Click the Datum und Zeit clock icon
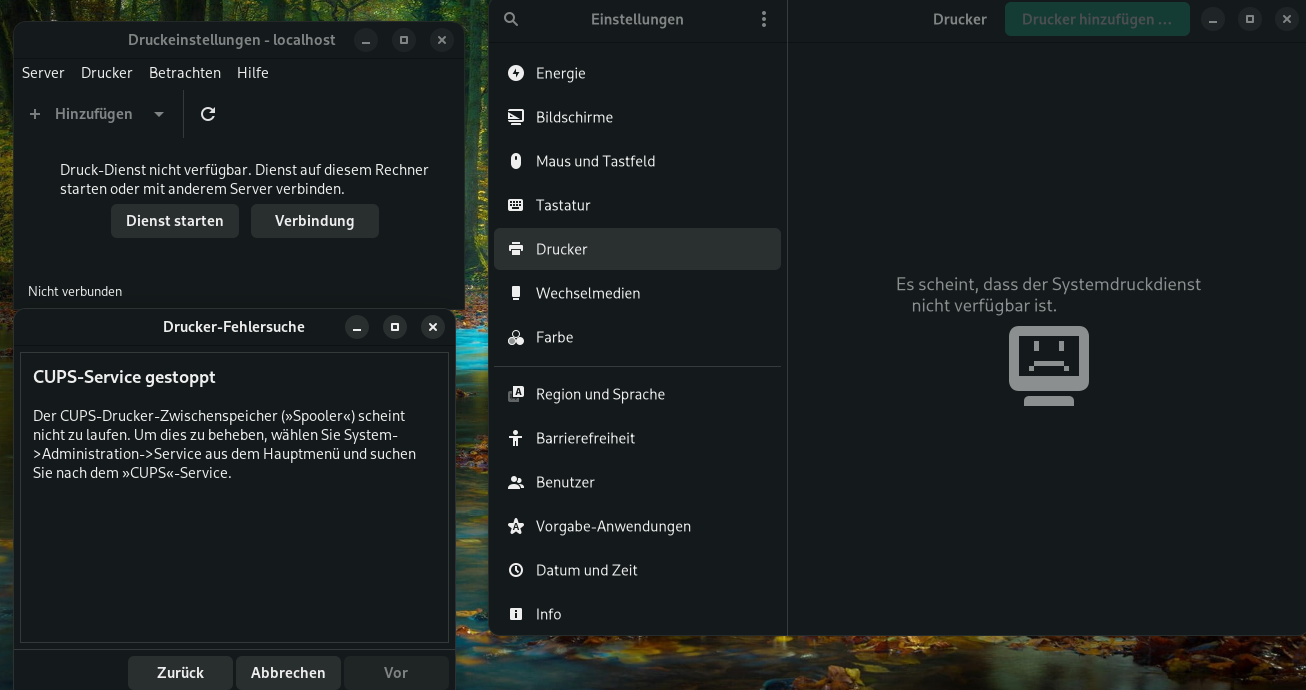 pyautogui.click(x=516, y=570)
